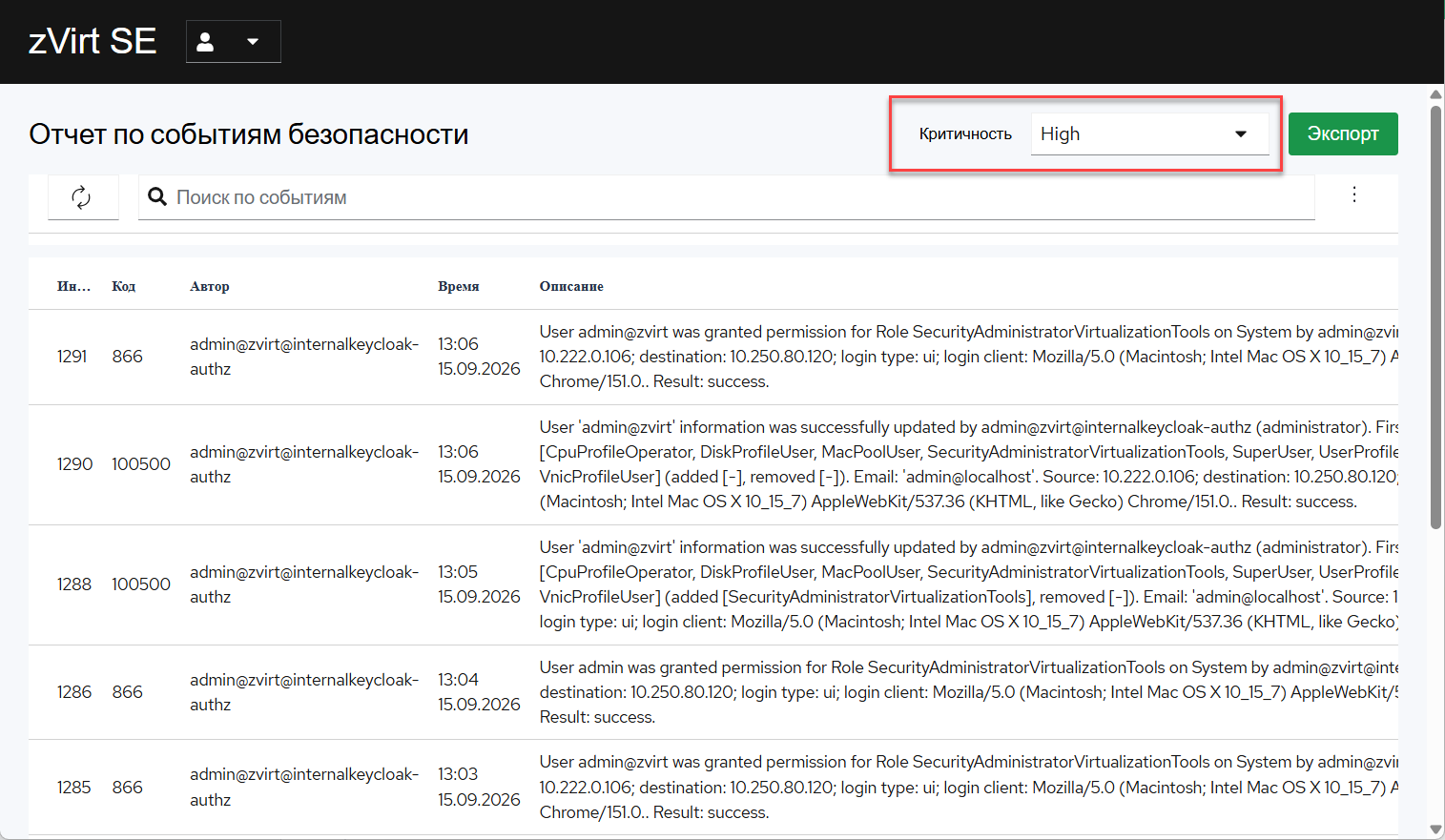This screenshot has height=840, width=1445.
Task: Click author cell in row 1291
Action: [x=304, y=357]
